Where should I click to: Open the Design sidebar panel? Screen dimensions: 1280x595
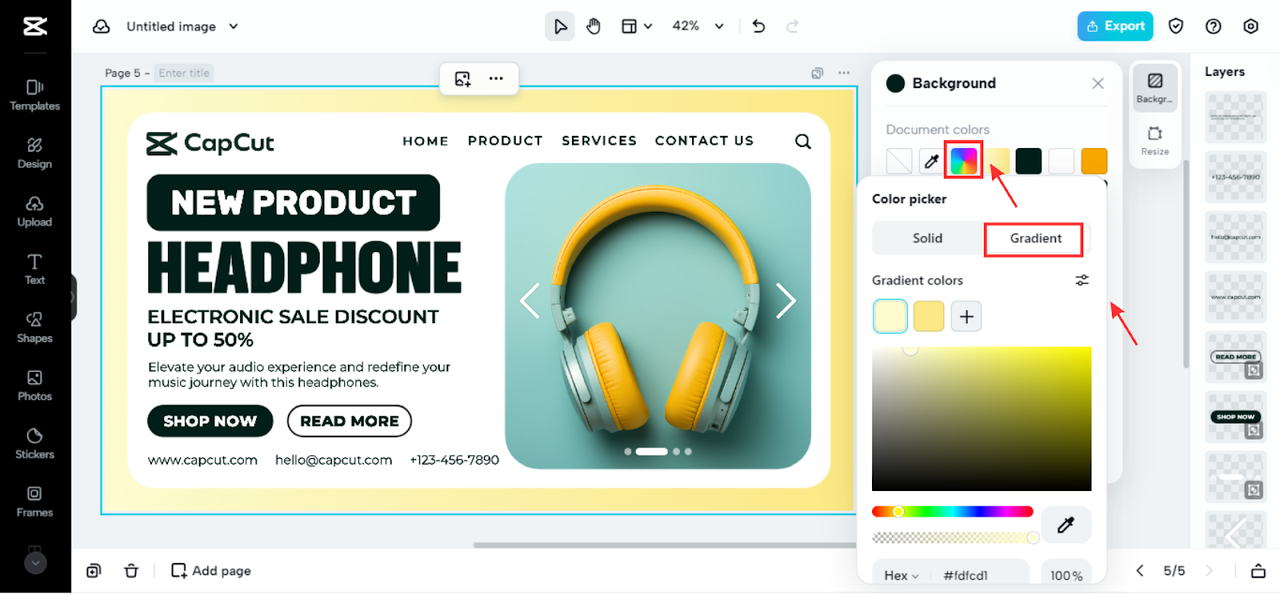point(35,153)
